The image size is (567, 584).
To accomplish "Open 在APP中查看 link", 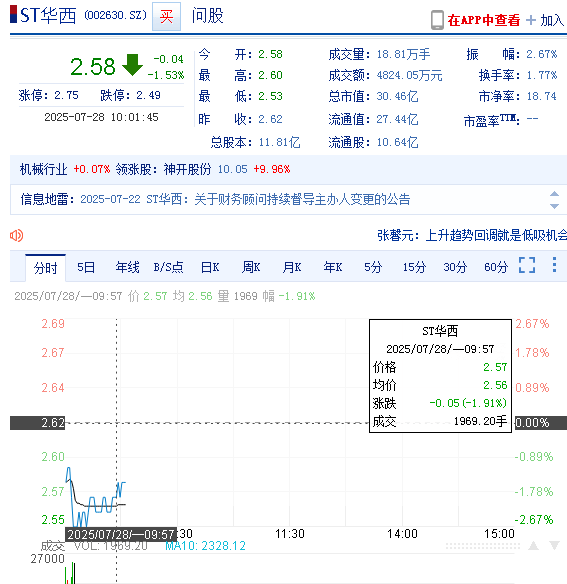I will [x=484, y=20].
